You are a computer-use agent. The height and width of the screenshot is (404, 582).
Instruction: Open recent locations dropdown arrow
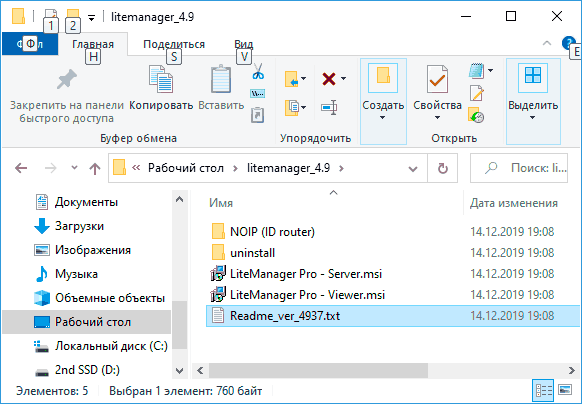coord(74,168)
